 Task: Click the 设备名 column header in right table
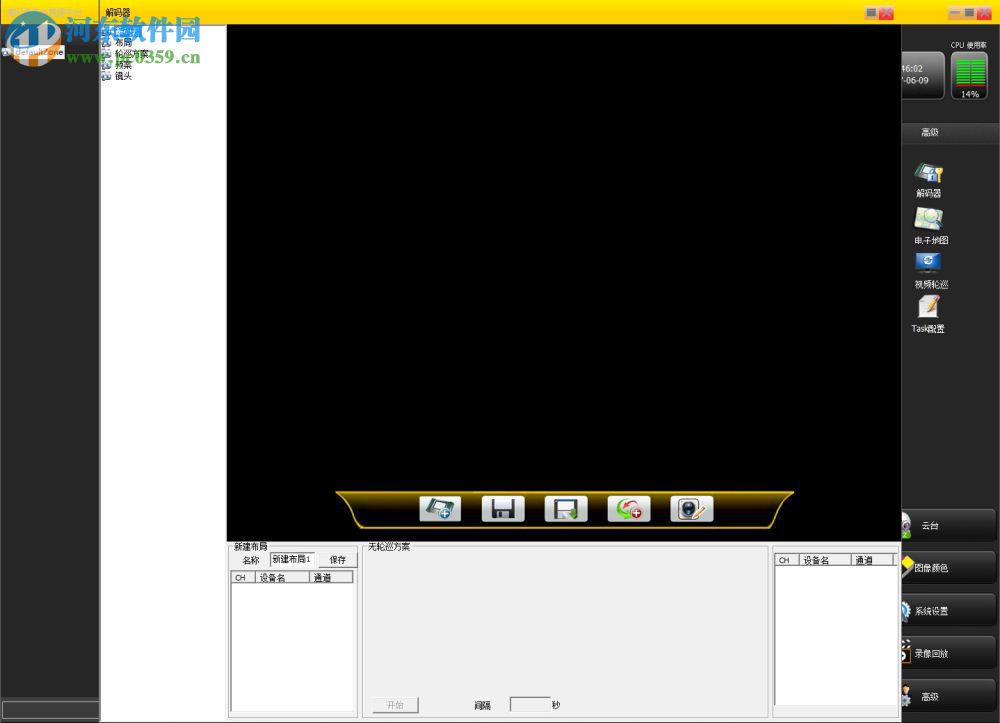click(x=825, y=560)
